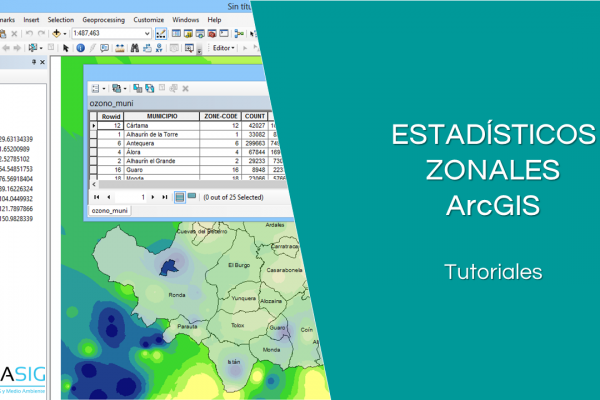Switch to the ozono_muni table tab
This screenshot has width=600, height=400.
click(x=109, y=212)
